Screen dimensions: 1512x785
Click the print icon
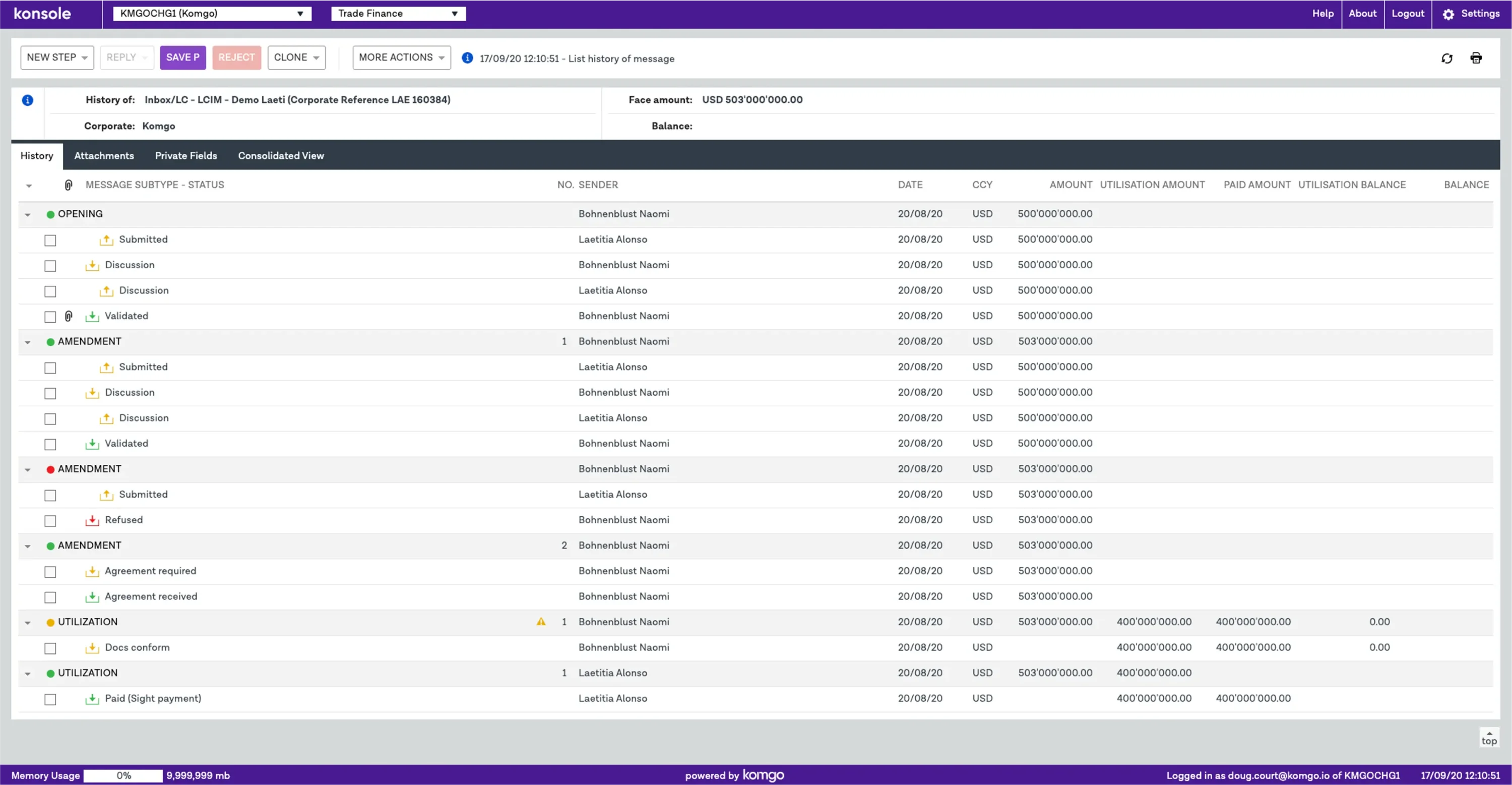point(1476,57)
